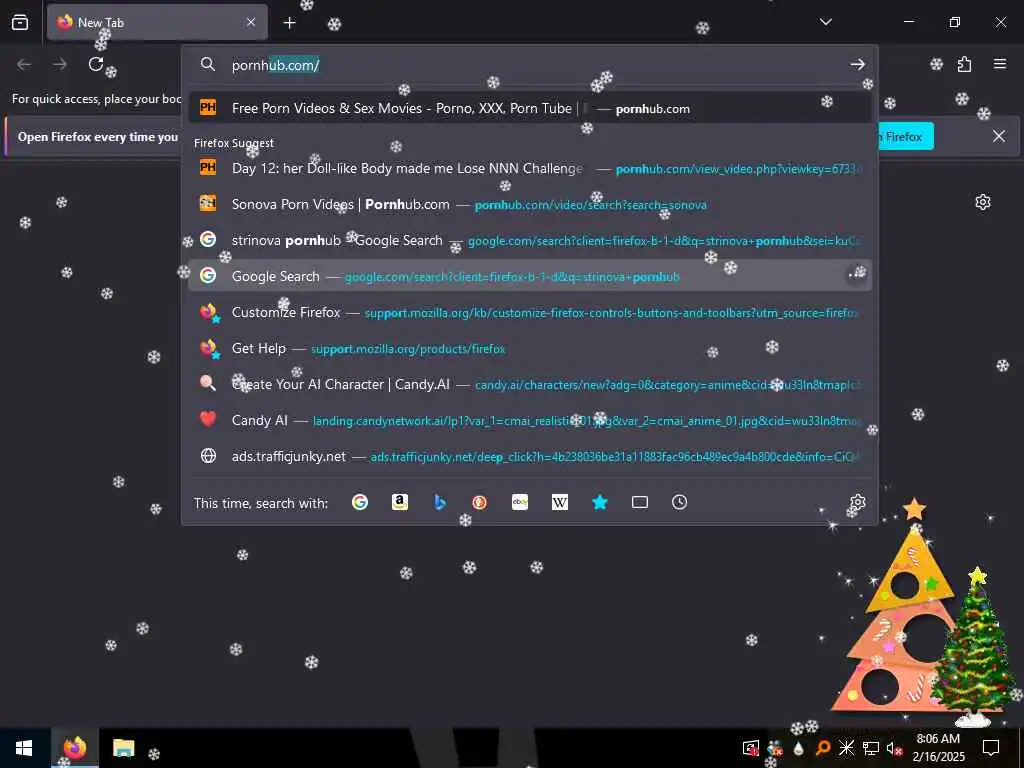The width and height of the screenshot is (1024, 768).
Task: Choose the 'strinova' Google Search history row
Action: (530, 240)
